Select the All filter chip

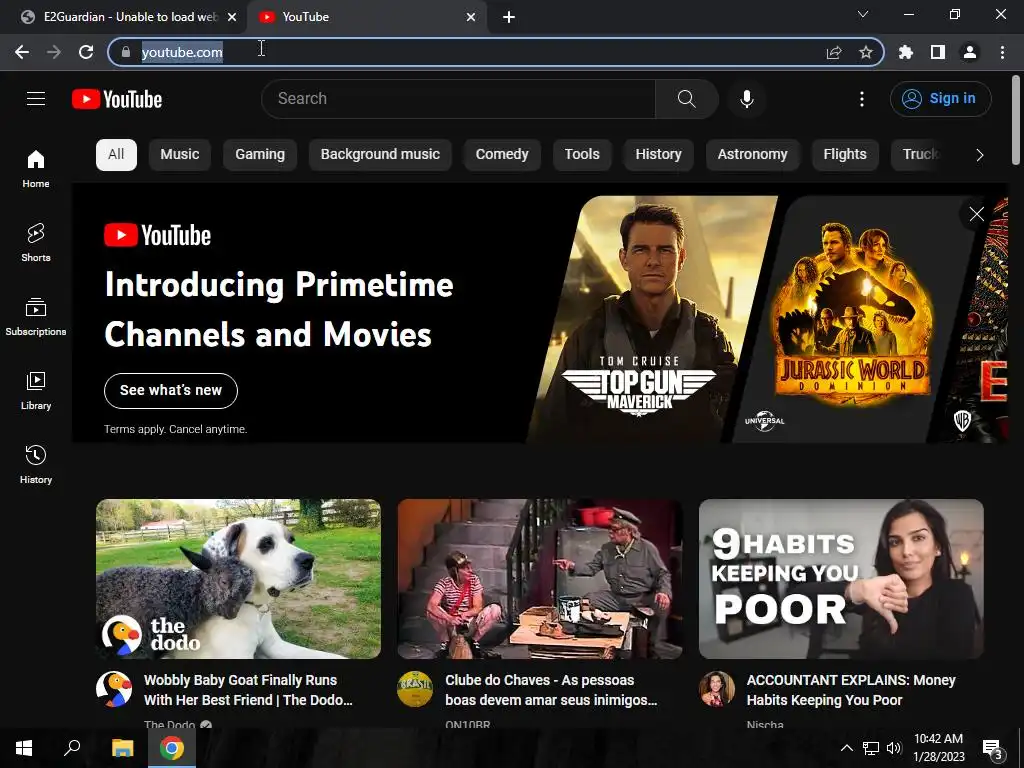click(116, 155)
